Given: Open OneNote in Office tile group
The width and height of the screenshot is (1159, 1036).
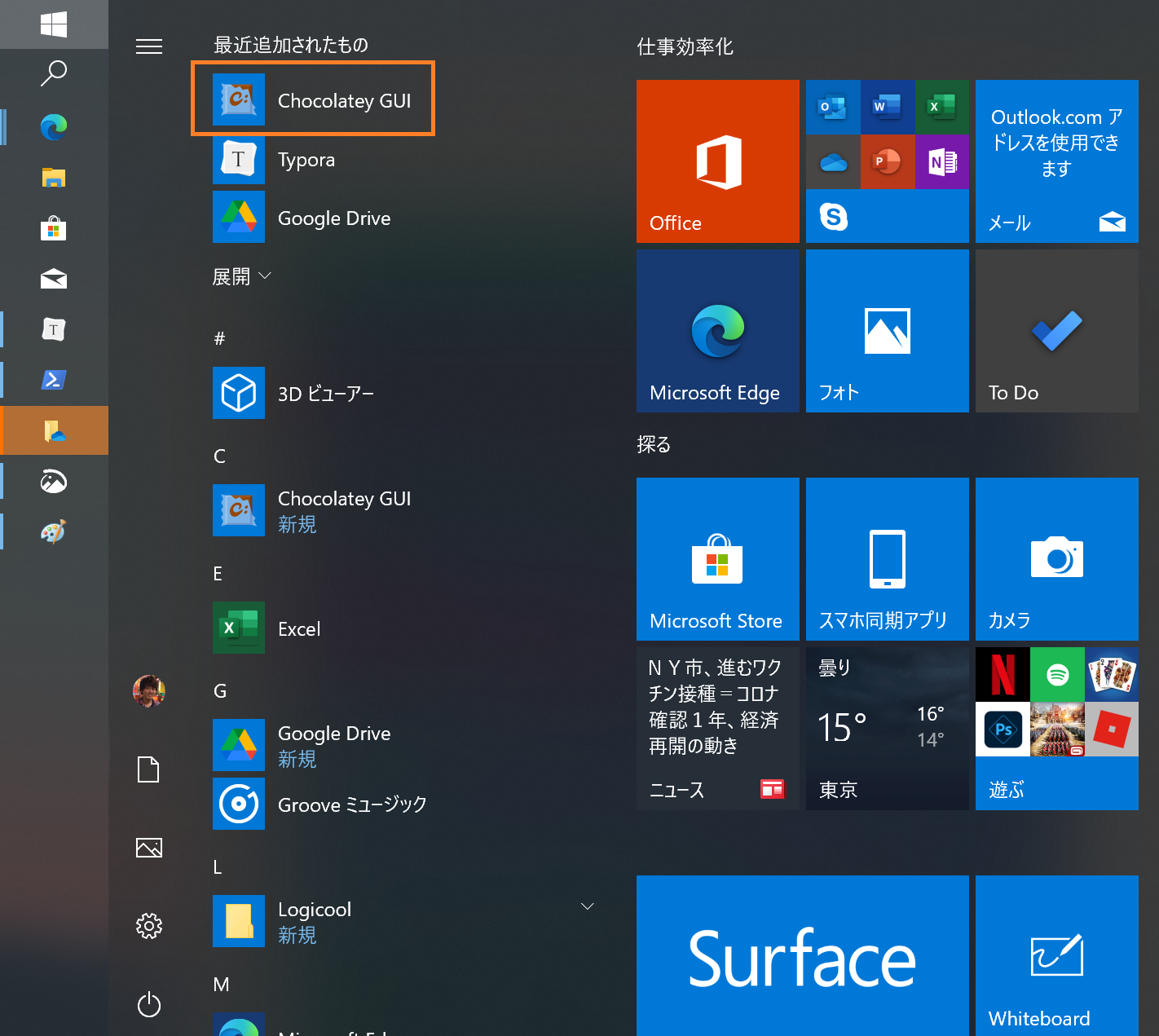Looking at the screenshot, I should (x=942, y=161).
